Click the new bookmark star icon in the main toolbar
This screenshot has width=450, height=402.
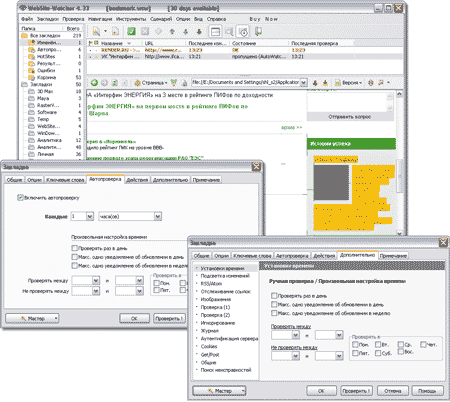96,31
